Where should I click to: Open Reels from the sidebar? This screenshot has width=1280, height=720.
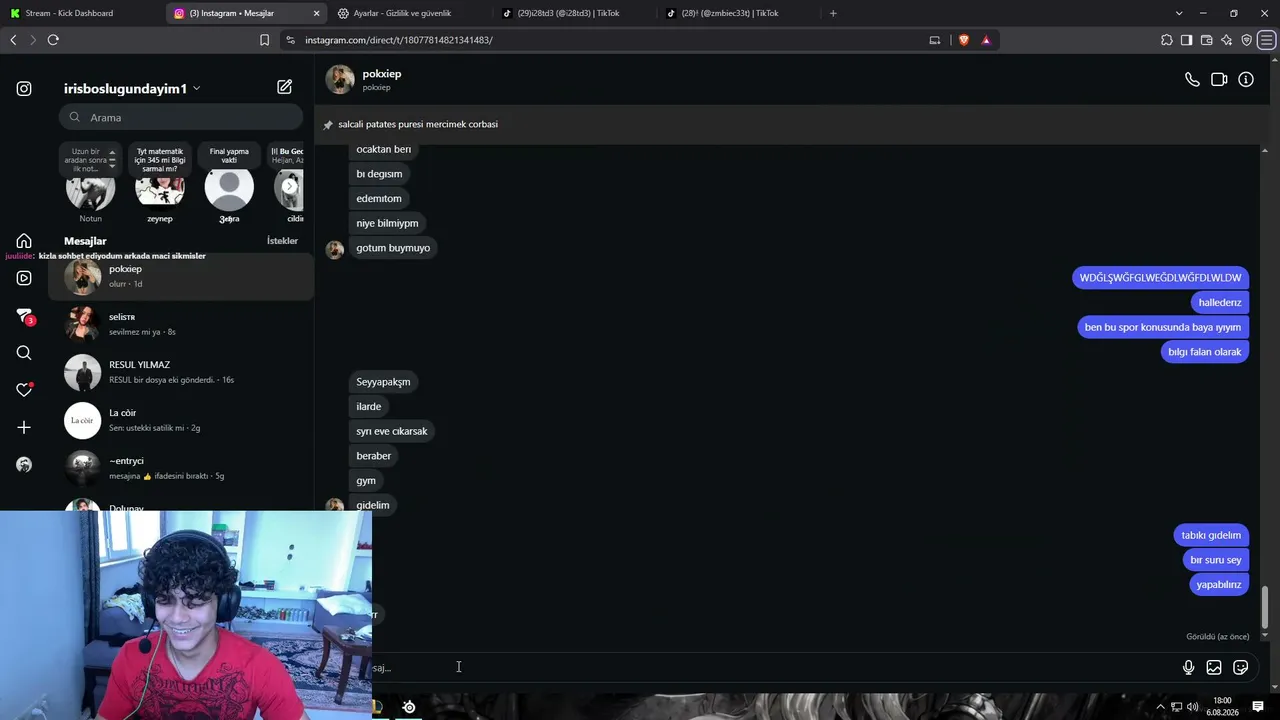tap(24, 278)
